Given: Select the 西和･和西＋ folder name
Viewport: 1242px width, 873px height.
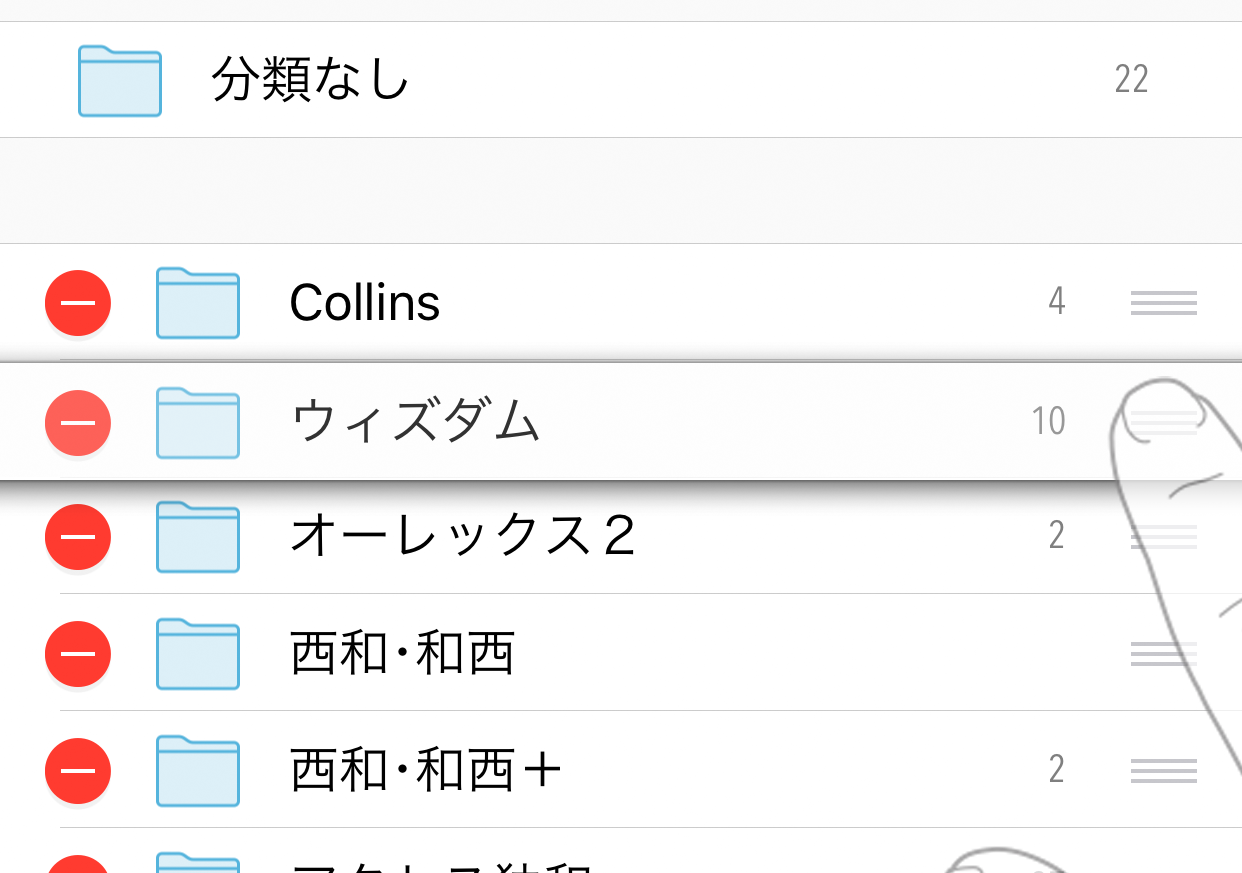Looking at the screenshot, I should [427, 770].
